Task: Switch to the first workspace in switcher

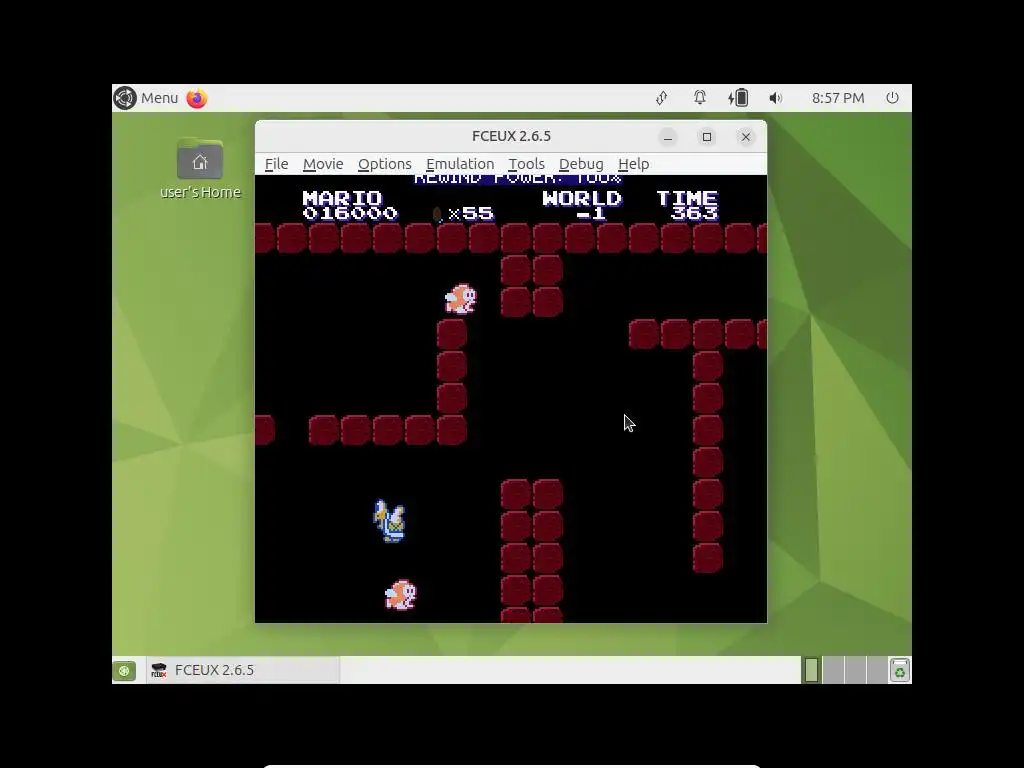Action: 811,670
